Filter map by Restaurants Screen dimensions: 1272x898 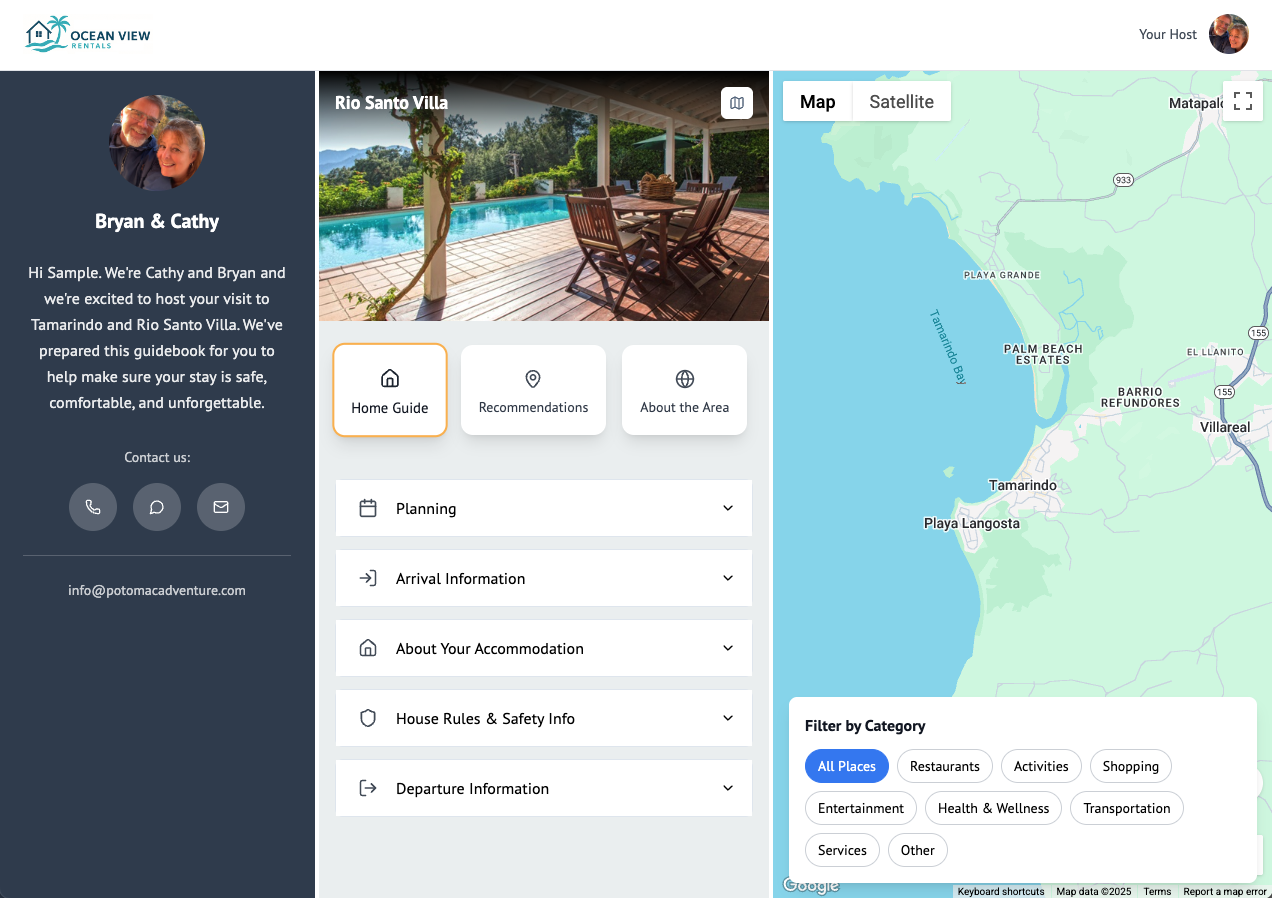pyautogui.click(x=945, y=766)
